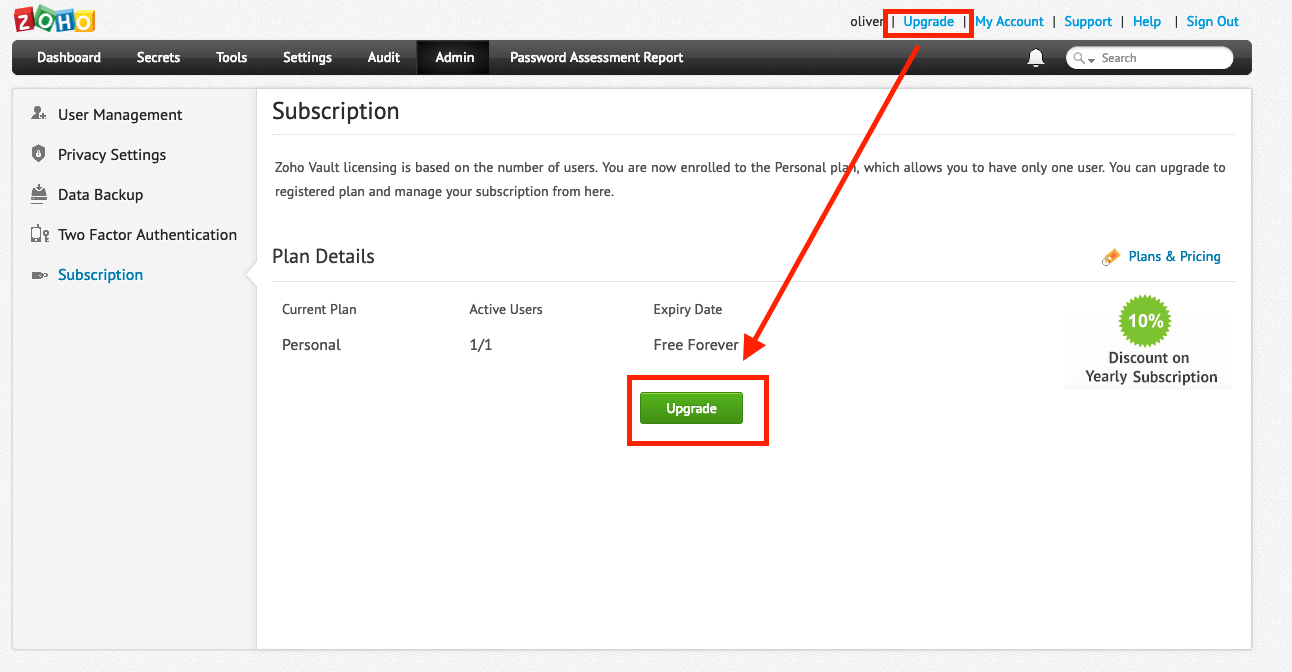Click the Expiry Date column header
1292x672 pixels.
point(688,309)
